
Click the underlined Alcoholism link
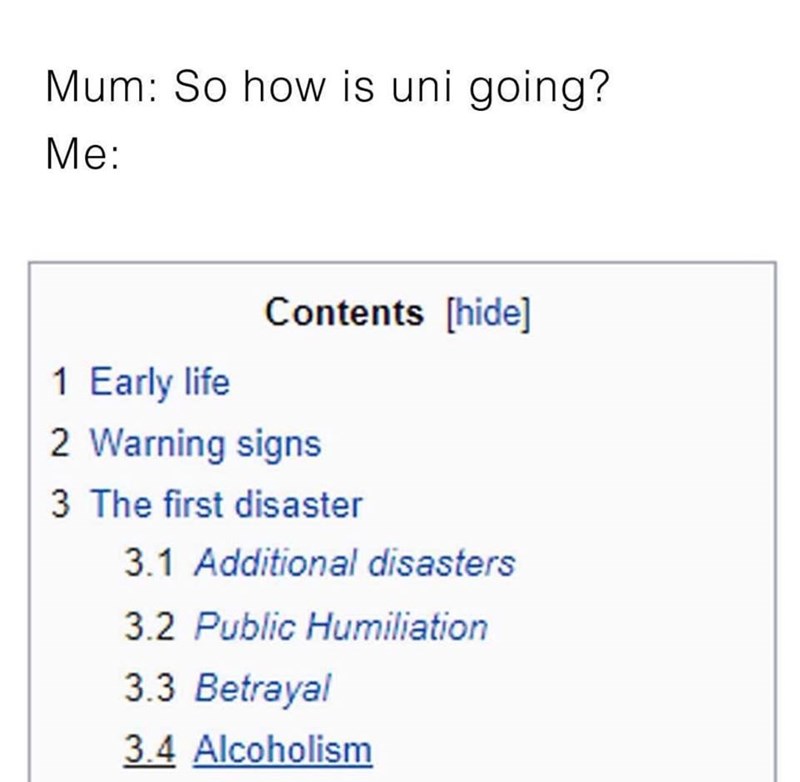click(283, 748)
